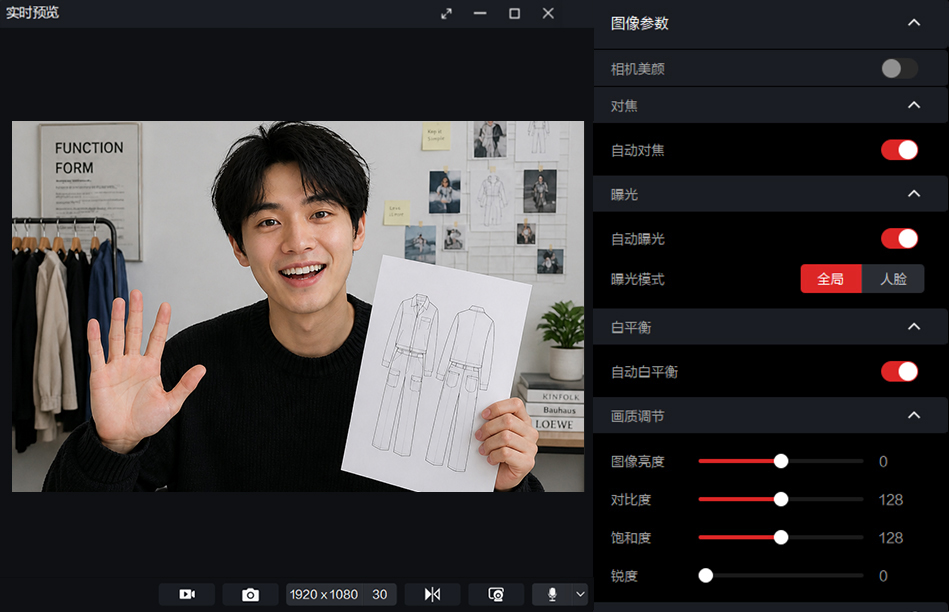
Task: Open the 1920 x 1080 resolution selector
Action: tap(324, 594)
